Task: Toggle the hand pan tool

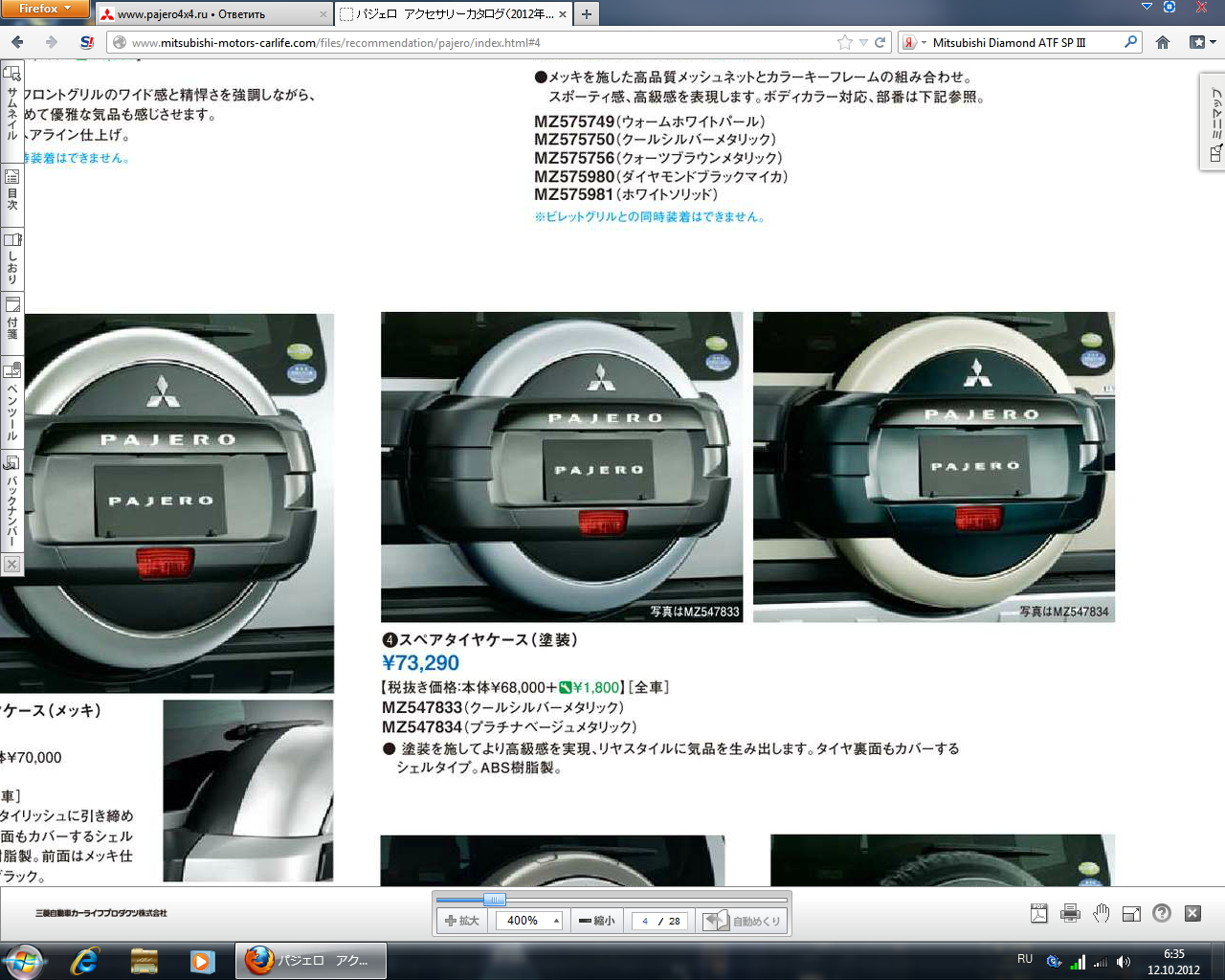Action: [1101, 913]
